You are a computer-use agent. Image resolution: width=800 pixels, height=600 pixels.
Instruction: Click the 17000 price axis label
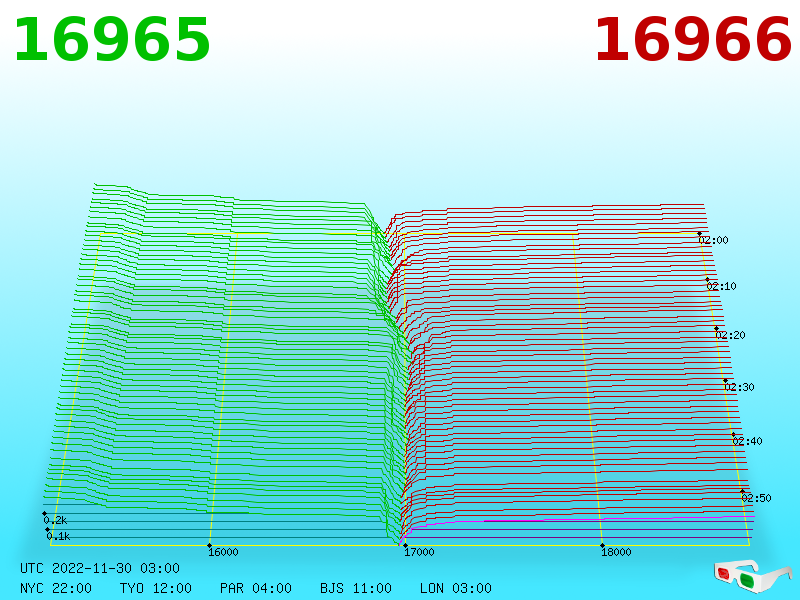tap(419, 552)
